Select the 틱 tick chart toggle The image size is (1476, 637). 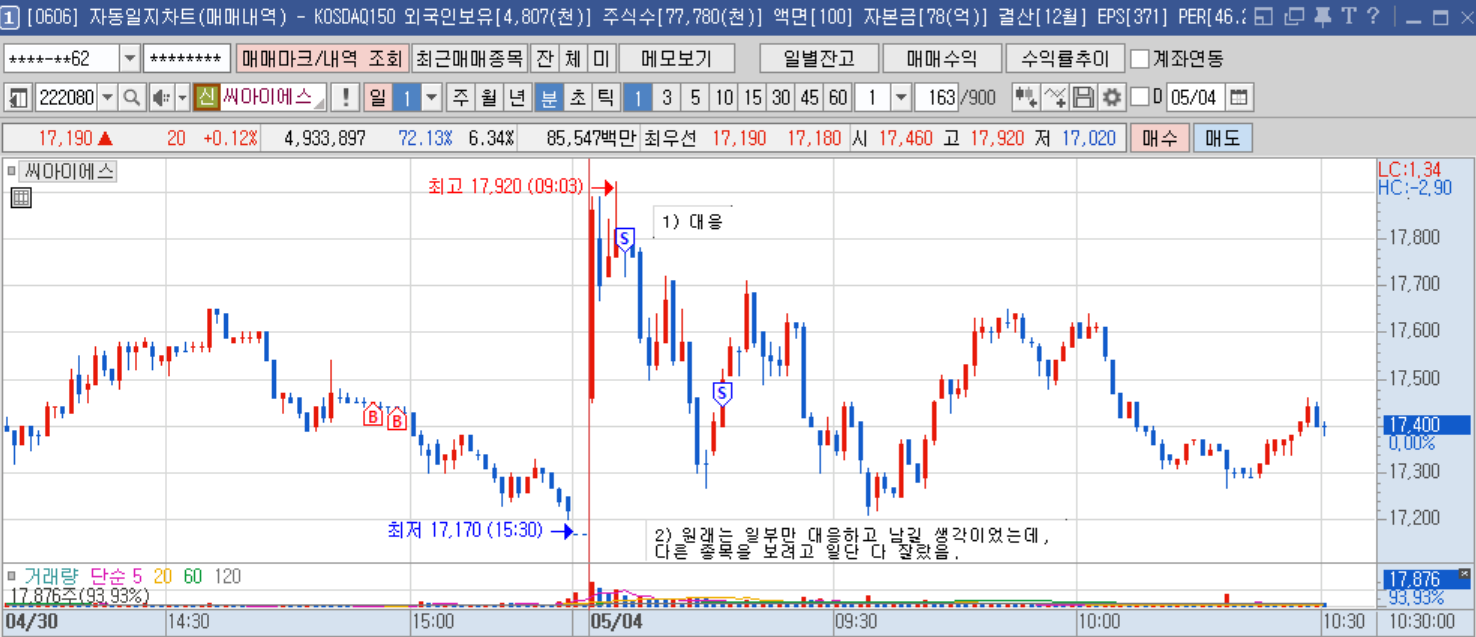coord(606,98)
